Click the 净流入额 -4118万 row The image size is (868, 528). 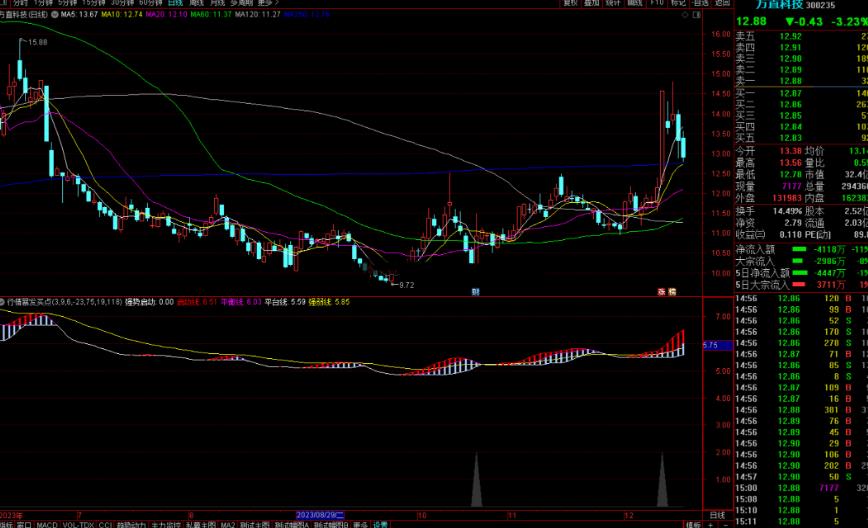pos(802,250)
